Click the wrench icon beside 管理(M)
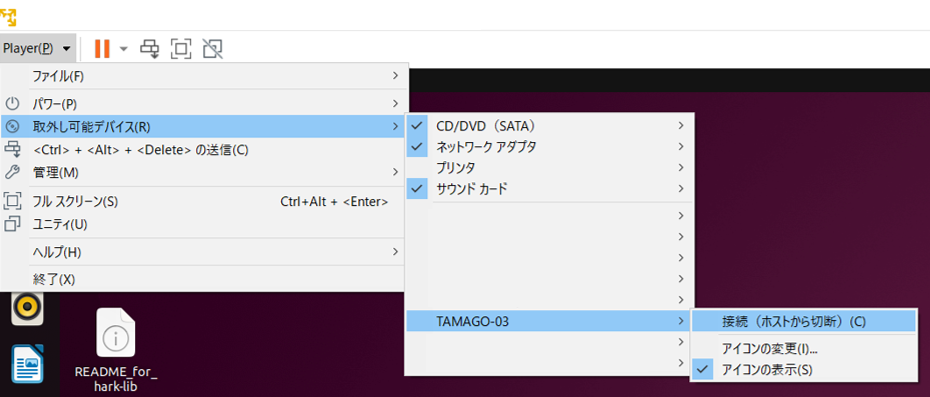930x397 pixels. point(12,173)
